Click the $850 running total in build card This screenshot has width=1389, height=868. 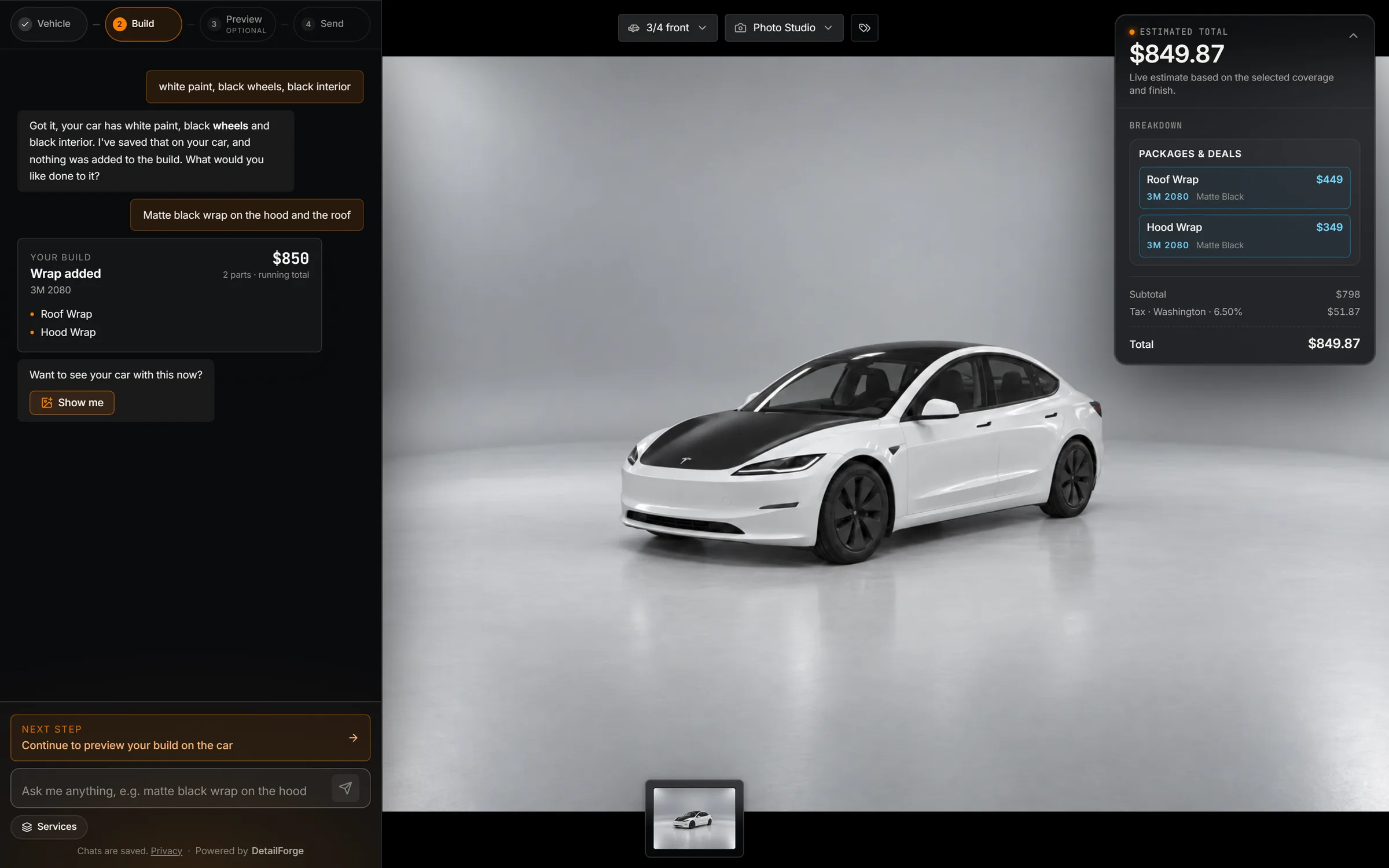[x=291, y=258]
